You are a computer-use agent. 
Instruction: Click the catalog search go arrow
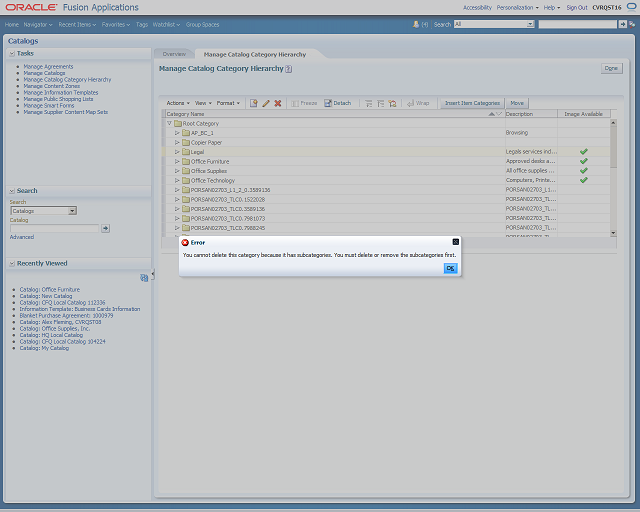coord(106,228)
